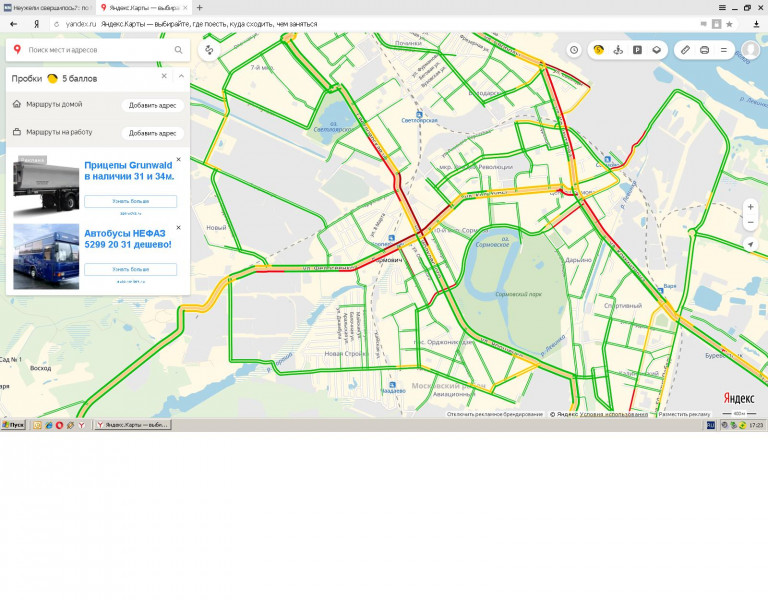Select the ruler measurement tool
Image resolution: width=768 pixels, height=600 pixels.
pos(685,50)
